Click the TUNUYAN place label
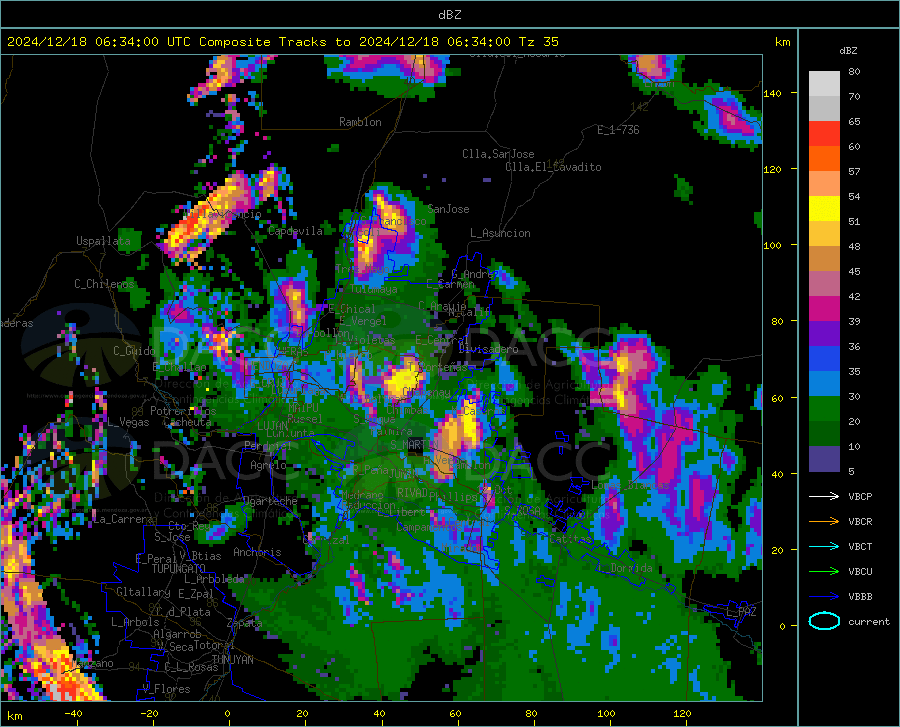 click(232, 659)
